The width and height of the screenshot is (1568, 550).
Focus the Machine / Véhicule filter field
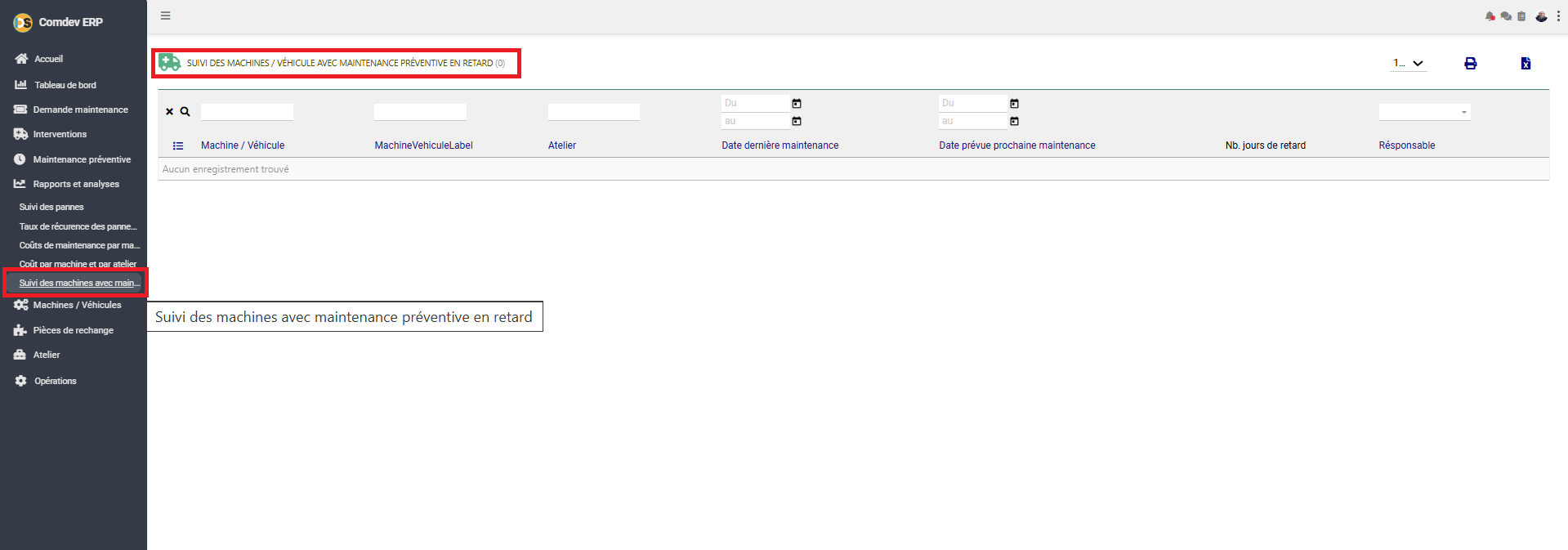[247, 112]
